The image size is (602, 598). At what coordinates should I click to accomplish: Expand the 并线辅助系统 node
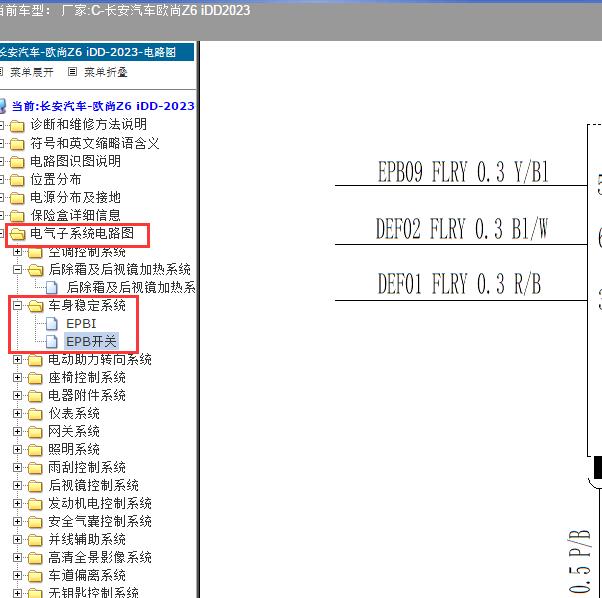(x=17, y=539)
